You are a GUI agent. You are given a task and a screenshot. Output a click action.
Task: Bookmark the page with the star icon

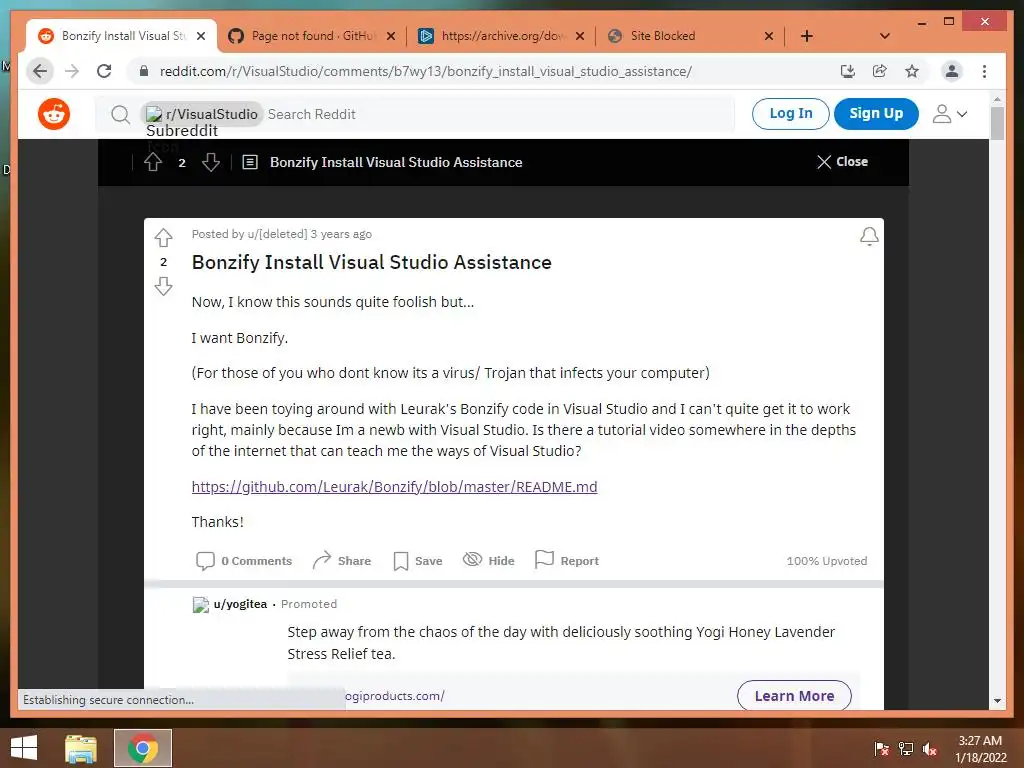(x=912, y=71)
